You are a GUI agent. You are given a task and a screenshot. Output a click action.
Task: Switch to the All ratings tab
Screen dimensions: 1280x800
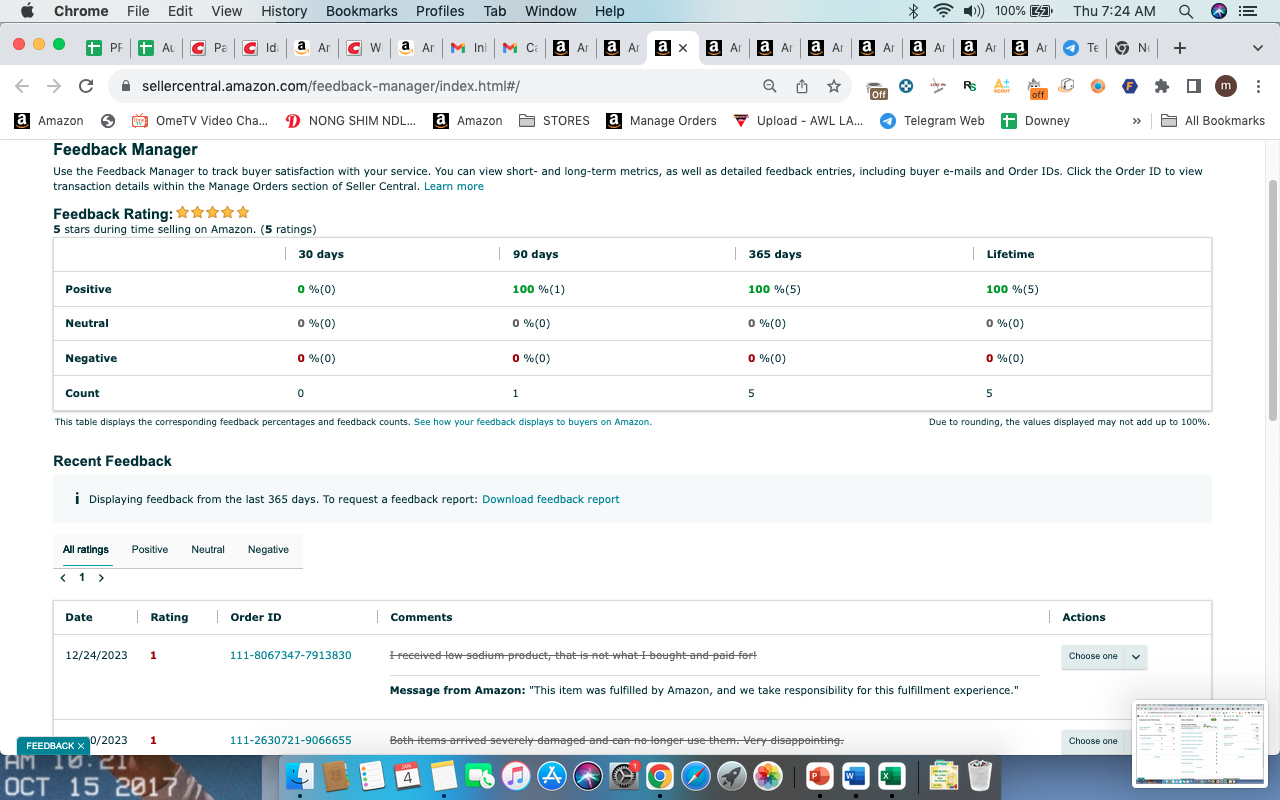[86, 549]
